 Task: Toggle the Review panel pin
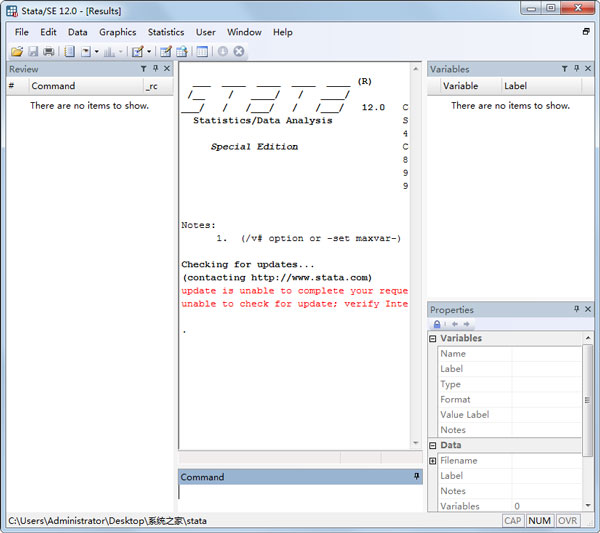(155, 68)
